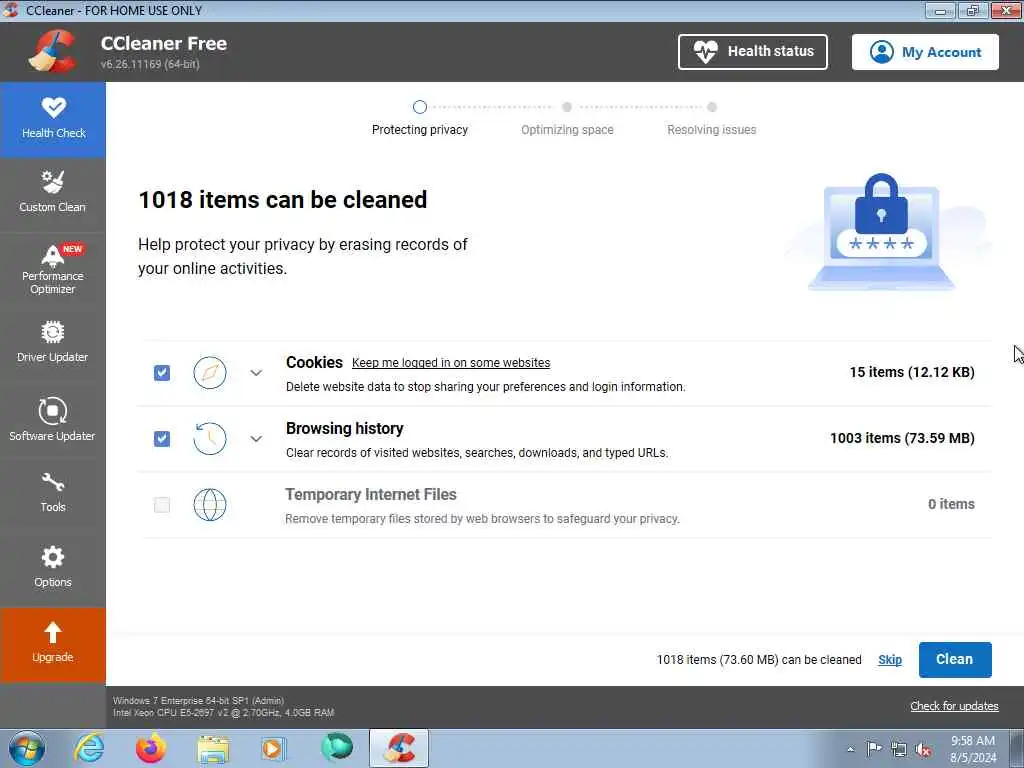Click the muted volume tray icon
The height and width of the screenshot is (768, 1024).
coord(923,749)
